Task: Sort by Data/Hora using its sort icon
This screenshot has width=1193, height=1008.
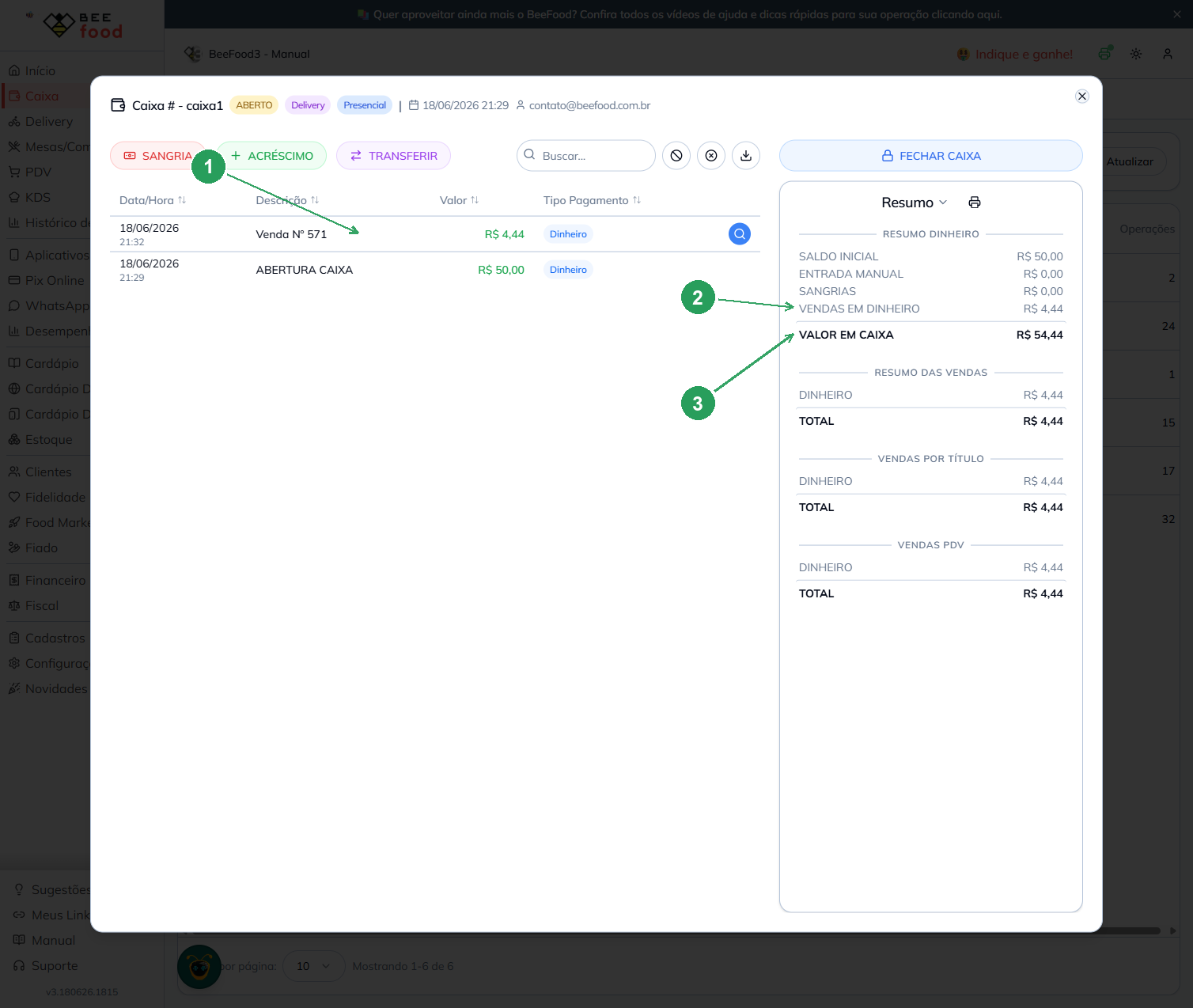Action: click(182, 200)
